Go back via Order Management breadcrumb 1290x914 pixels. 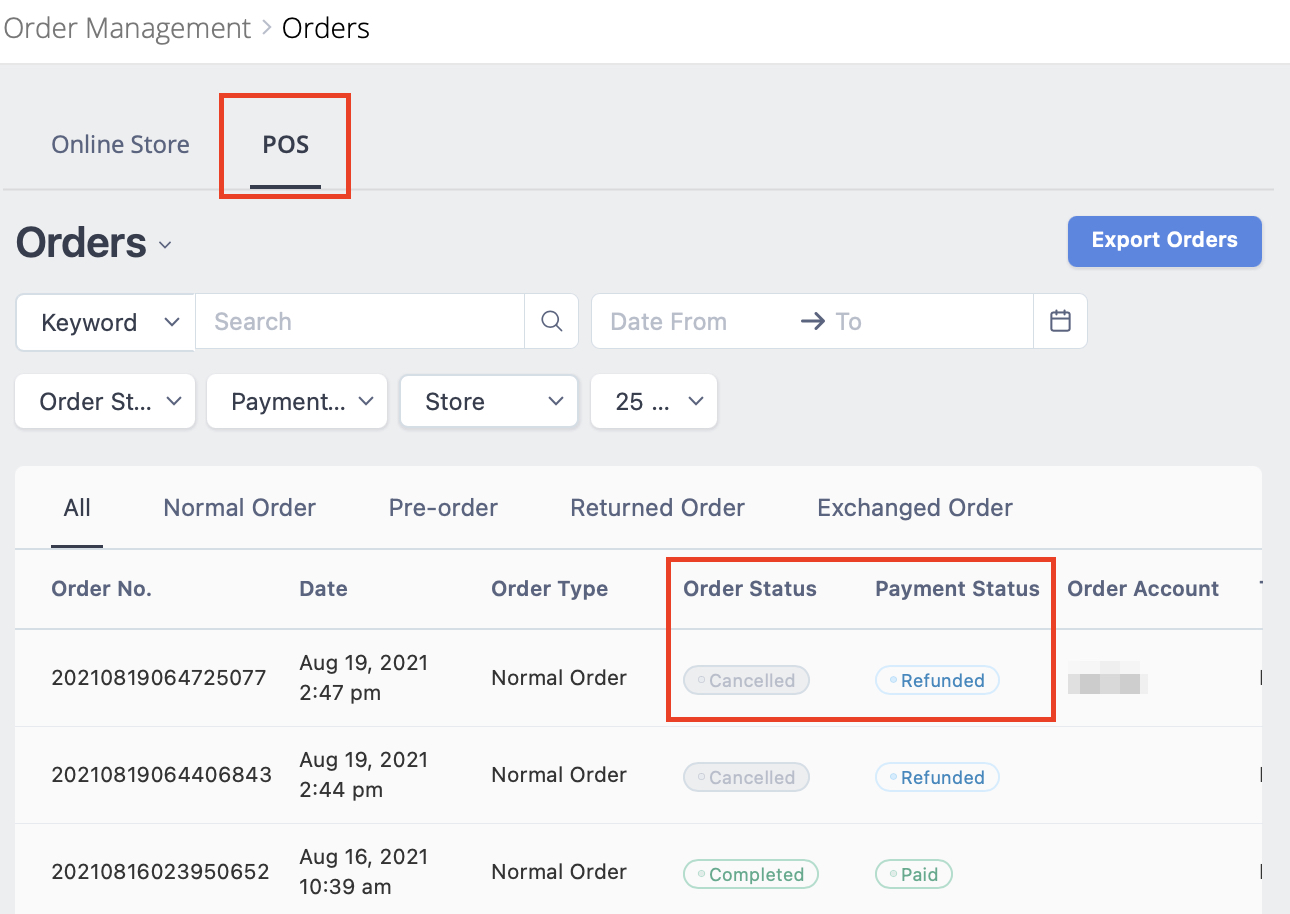click(127, 27)
